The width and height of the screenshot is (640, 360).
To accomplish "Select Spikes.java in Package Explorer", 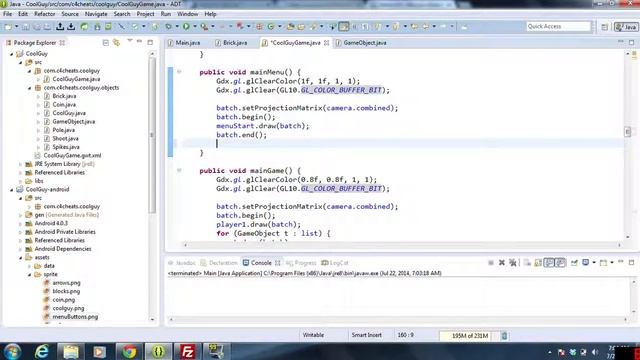I will tap(66, 147).
